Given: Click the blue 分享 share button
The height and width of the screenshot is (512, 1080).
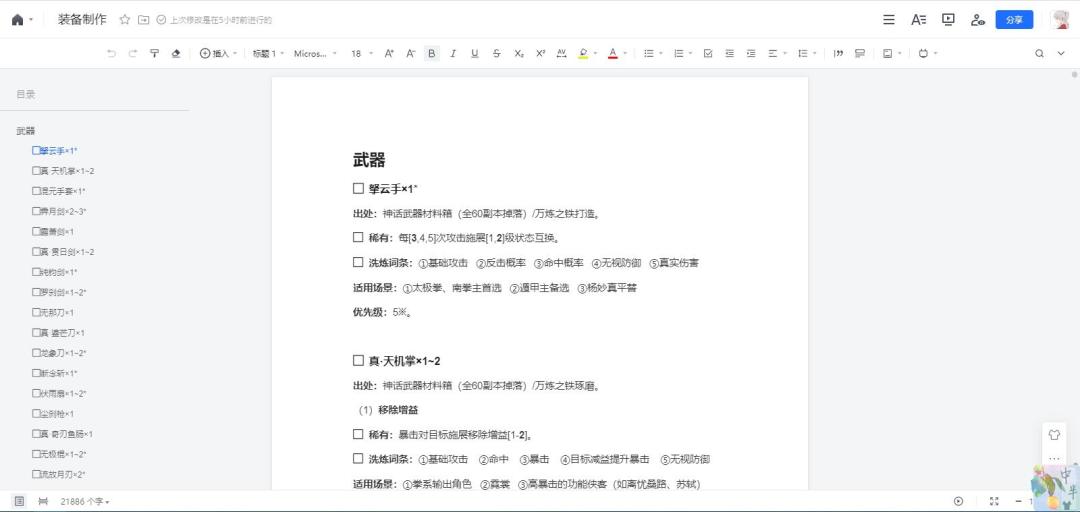Looking at the screenshot, I should (1013, 20).
